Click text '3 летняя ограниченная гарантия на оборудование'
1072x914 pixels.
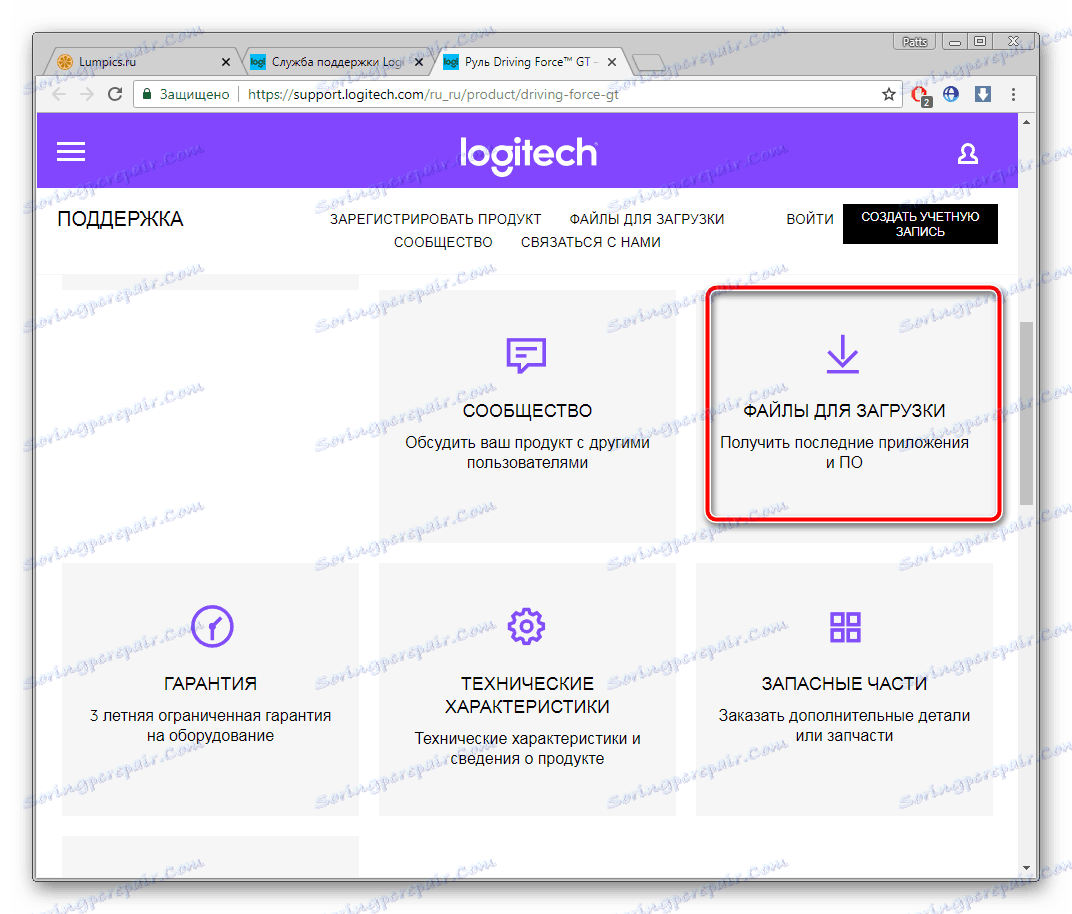click(211, 725)
